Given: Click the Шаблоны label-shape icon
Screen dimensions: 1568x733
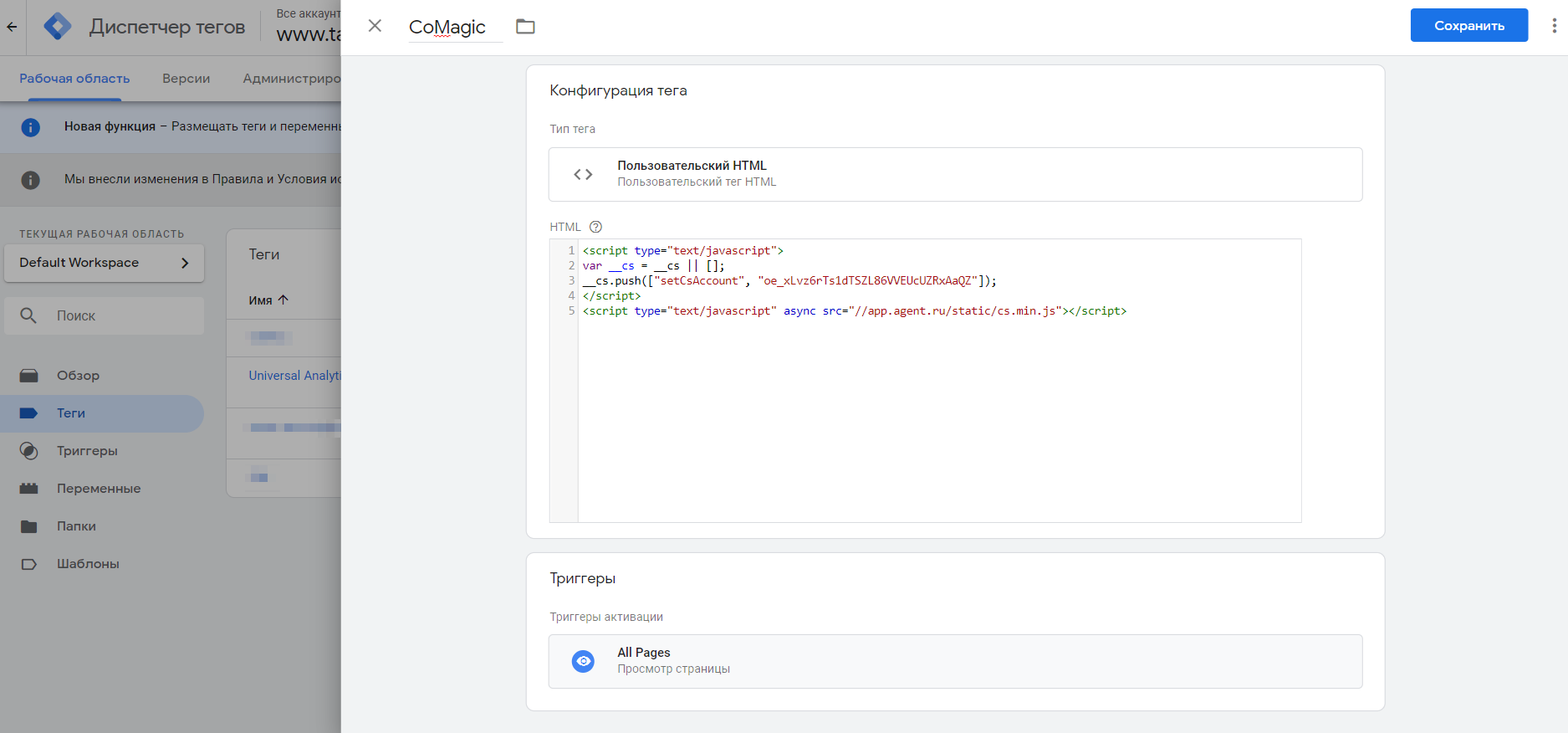Looking at the screenshot, I should point(28,564).
